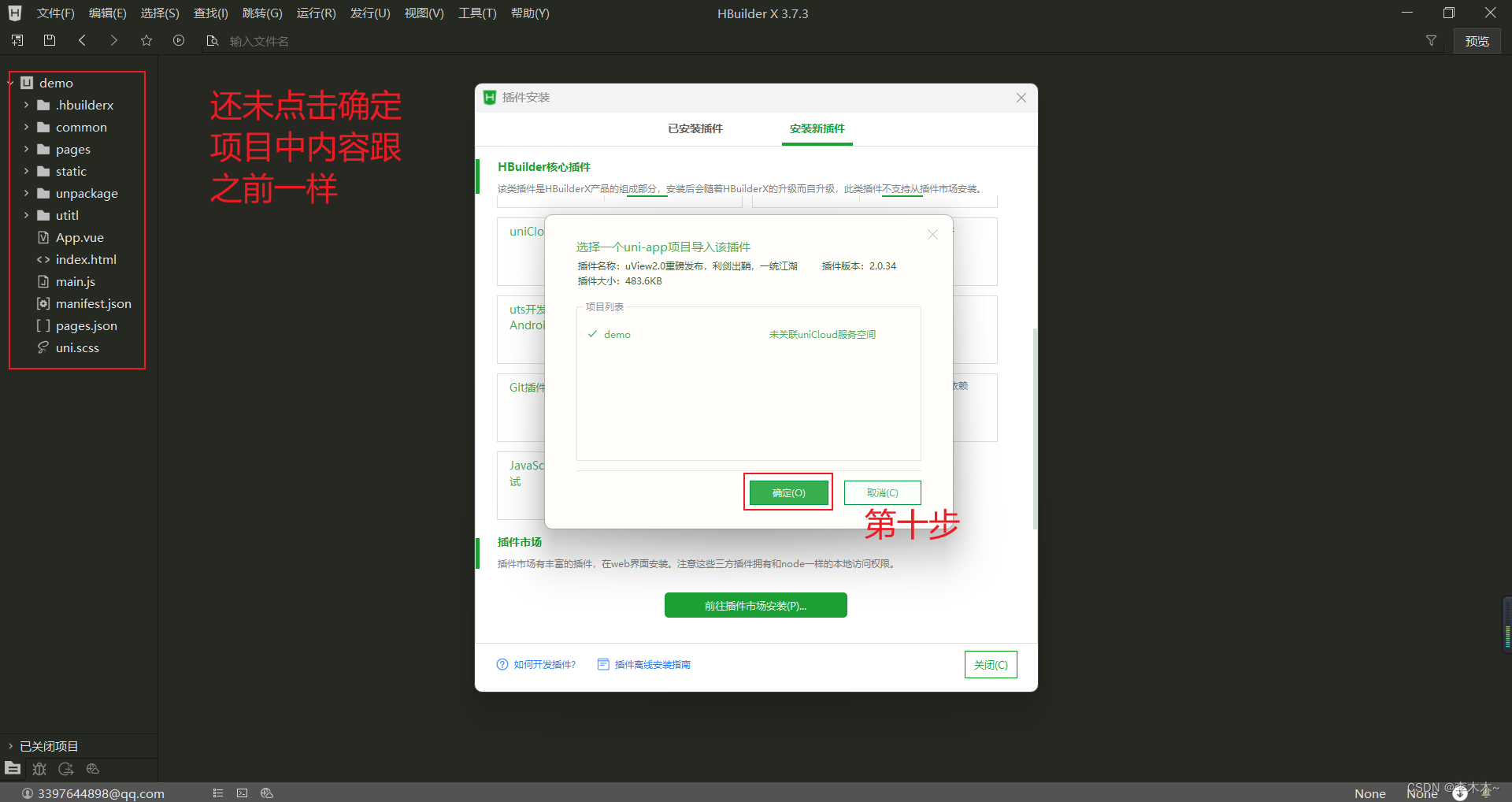
Task: Click the save file toolbar icon
Action: click(50, 40)
